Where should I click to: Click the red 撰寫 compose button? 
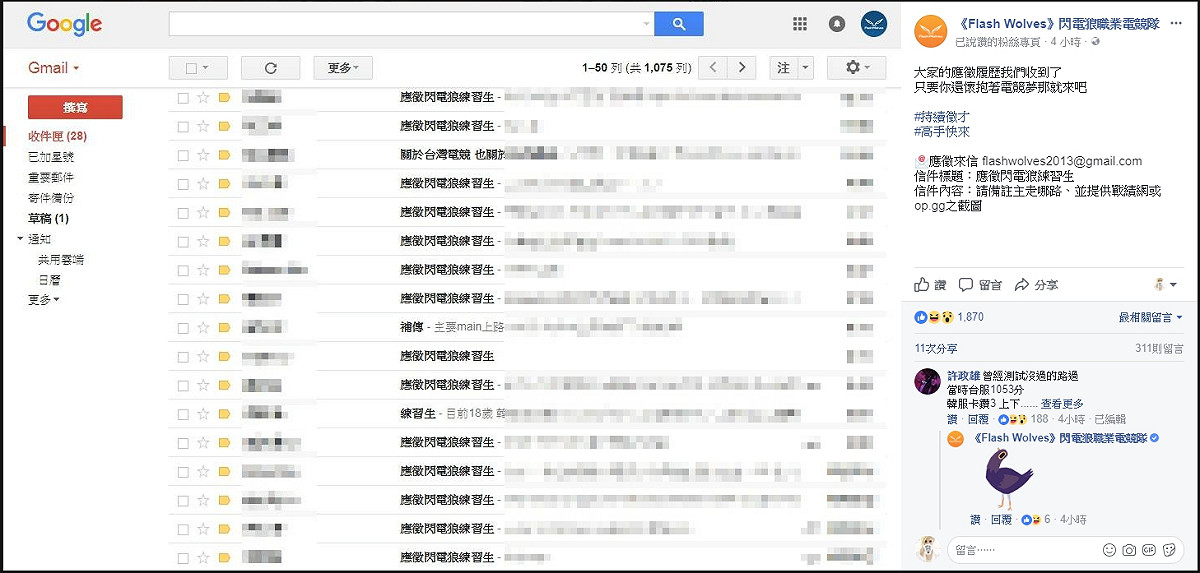[75, 107]
